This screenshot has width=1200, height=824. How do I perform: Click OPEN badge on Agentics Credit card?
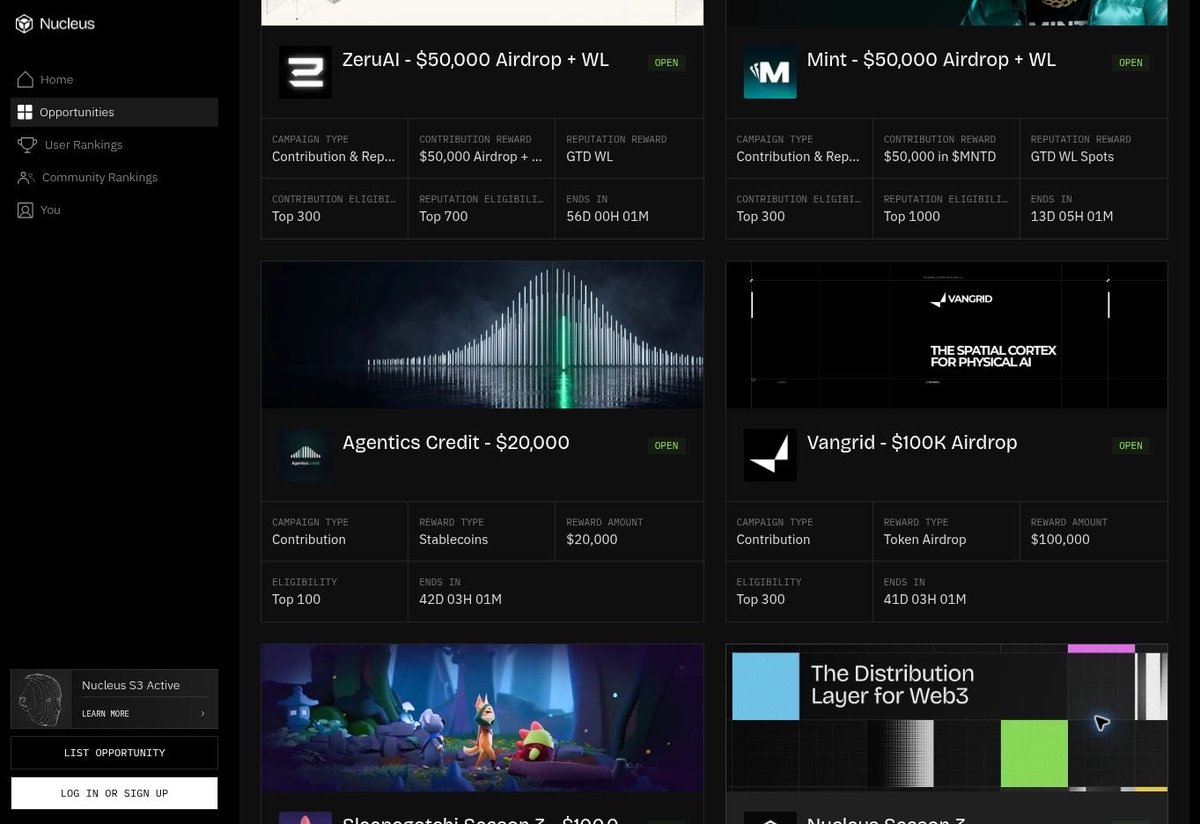click(x=666, y=446)
